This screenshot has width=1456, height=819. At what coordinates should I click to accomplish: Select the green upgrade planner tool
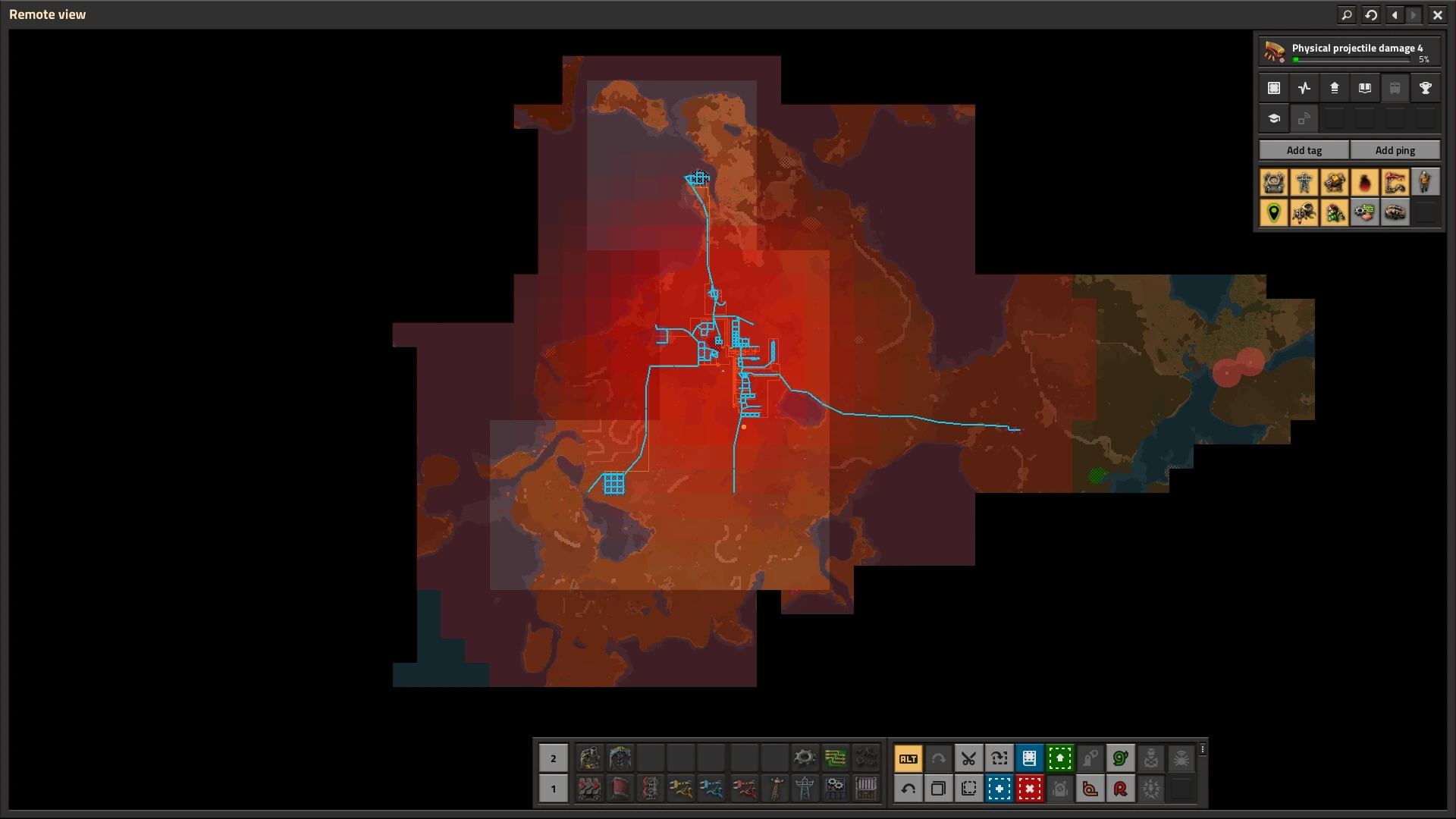click(x=1059, y=758)
